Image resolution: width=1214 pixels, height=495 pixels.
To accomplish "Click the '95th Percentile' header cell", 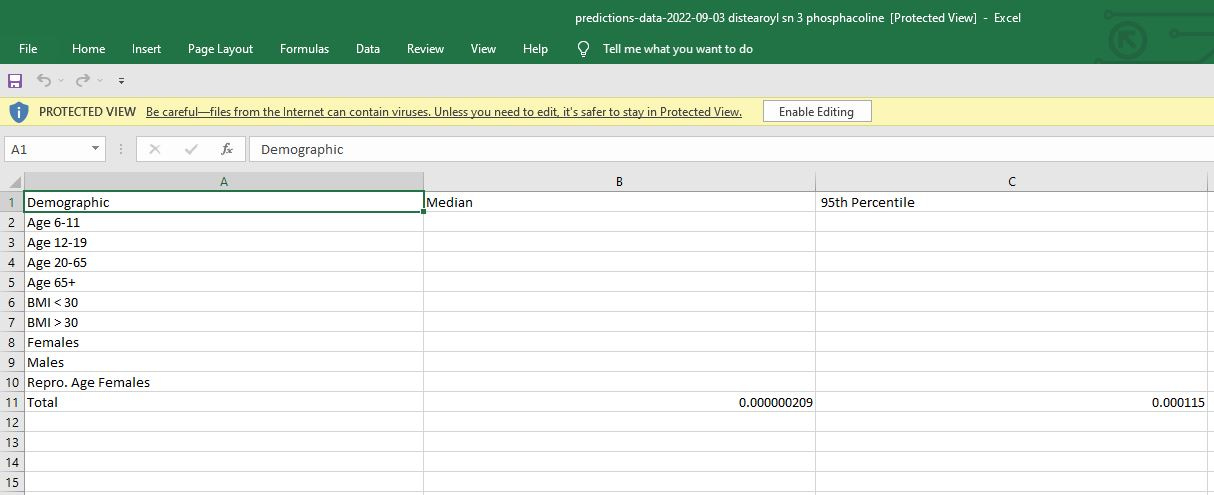I will click(x=1011, y=202).
